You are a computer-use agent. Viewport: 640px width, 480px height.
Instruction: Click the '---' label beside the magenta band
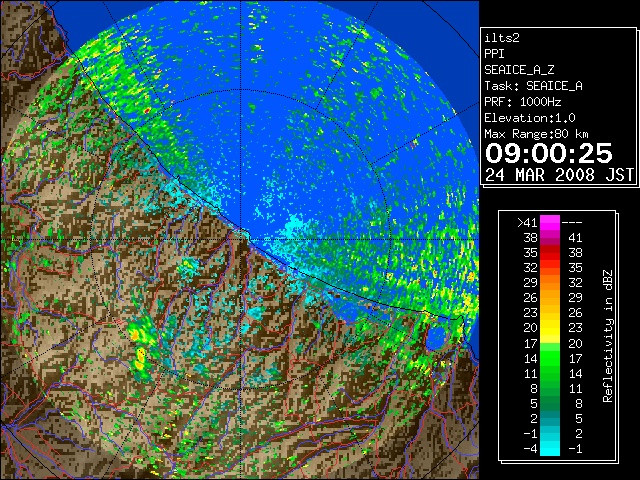[572, 222]
